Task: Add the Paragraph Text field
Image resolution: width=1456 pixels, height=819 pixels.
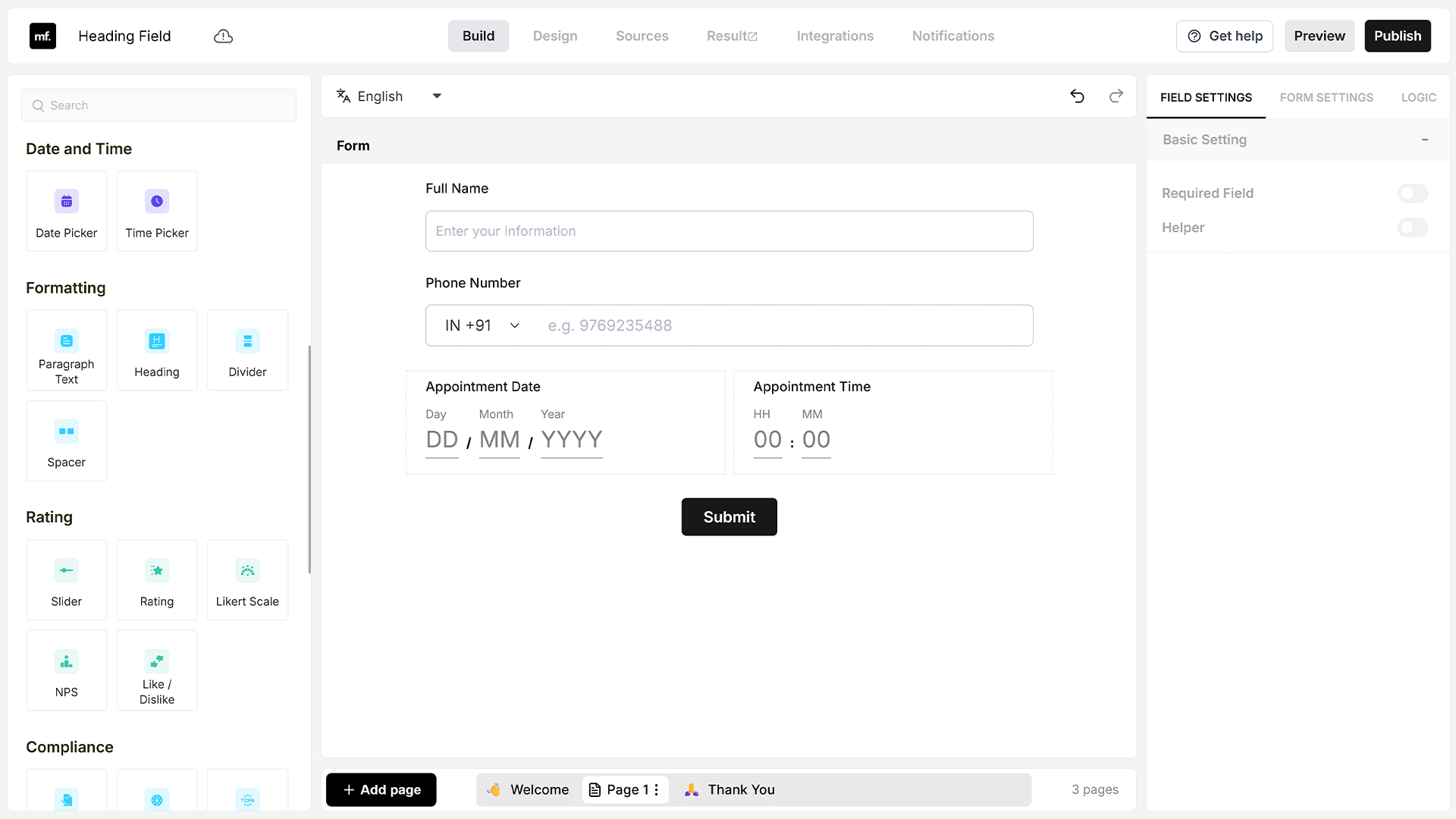Action: pos(67,350)
